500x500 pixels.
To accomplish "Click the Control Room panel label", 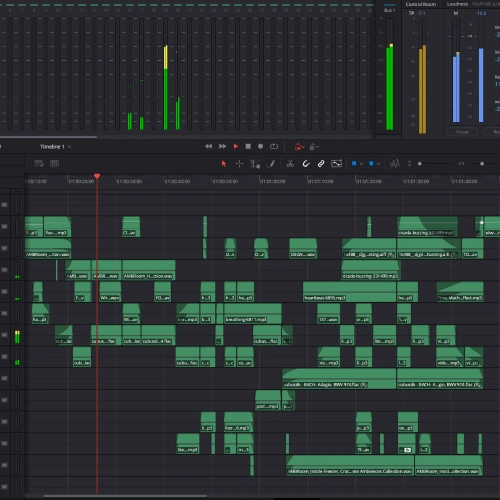I will 421,4.
